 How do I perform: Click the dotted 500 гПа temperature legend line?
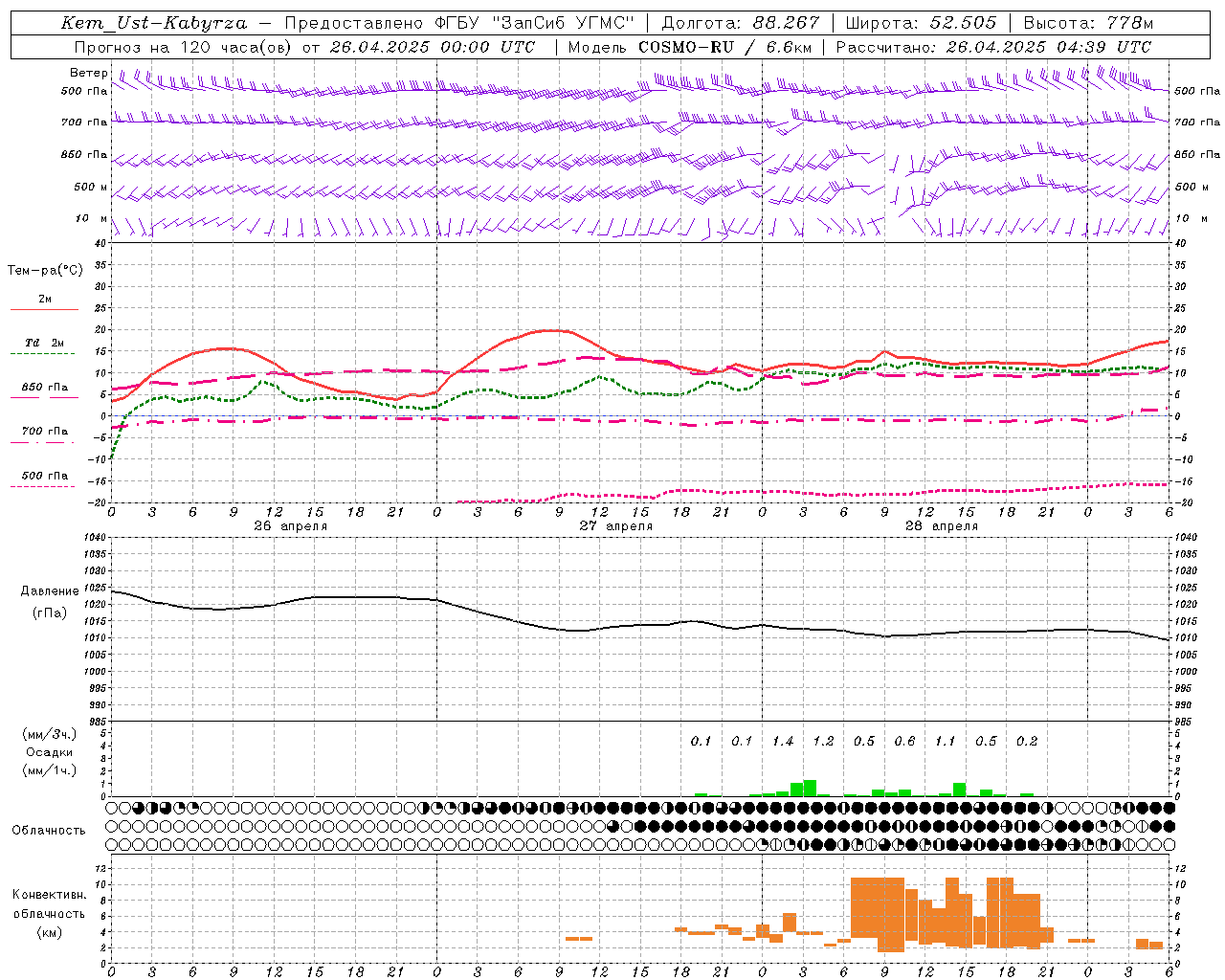pyautogui.click(x=44, y=486)
